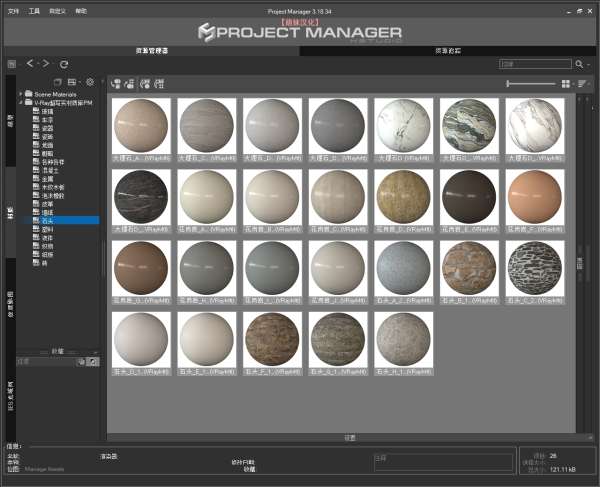Image resolution: width=600 pixels, height=487 pixels.
Task: Open the dropdown arrow beside the grid view icon
Action: [x=573, y=84]
